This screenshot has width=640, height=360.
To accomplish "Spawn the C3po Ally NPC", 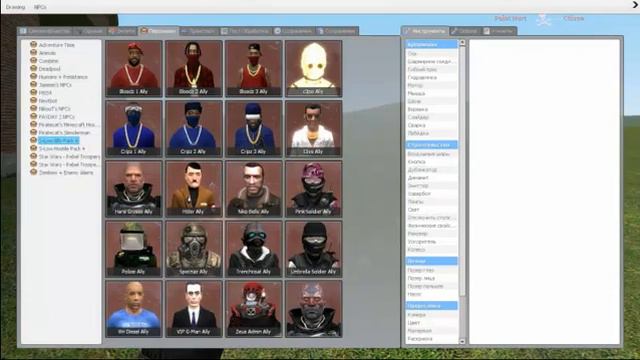I will (313, 68).
